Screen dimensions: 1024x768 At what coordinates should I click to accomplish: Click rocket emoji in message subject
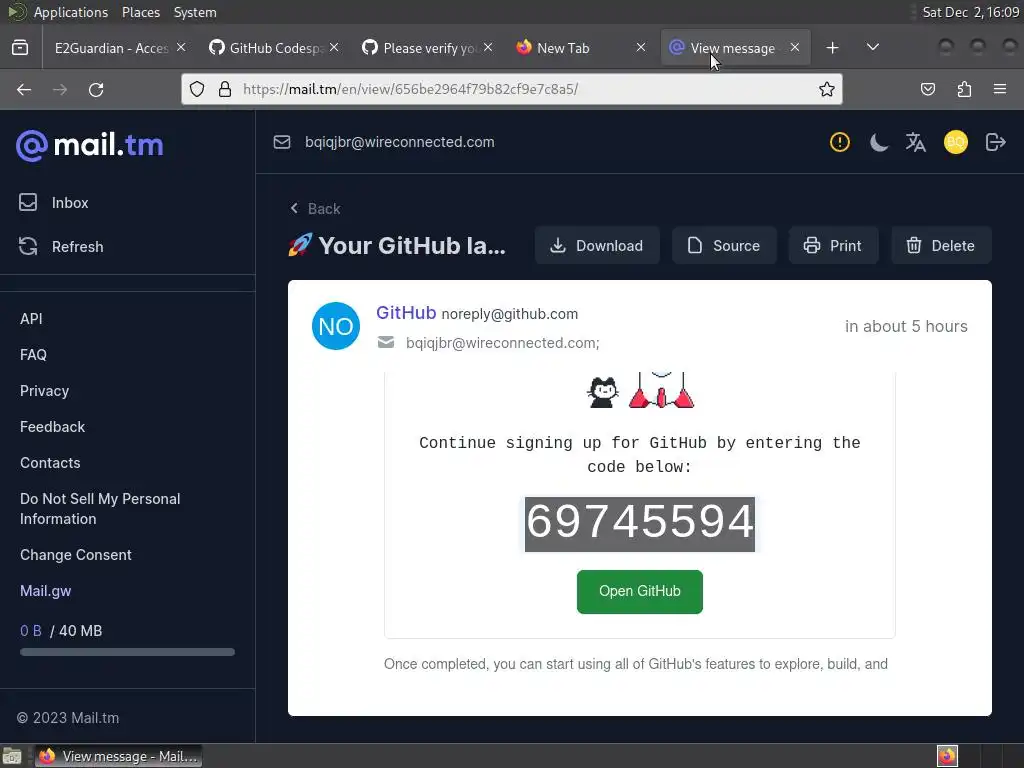coord(300,246)
